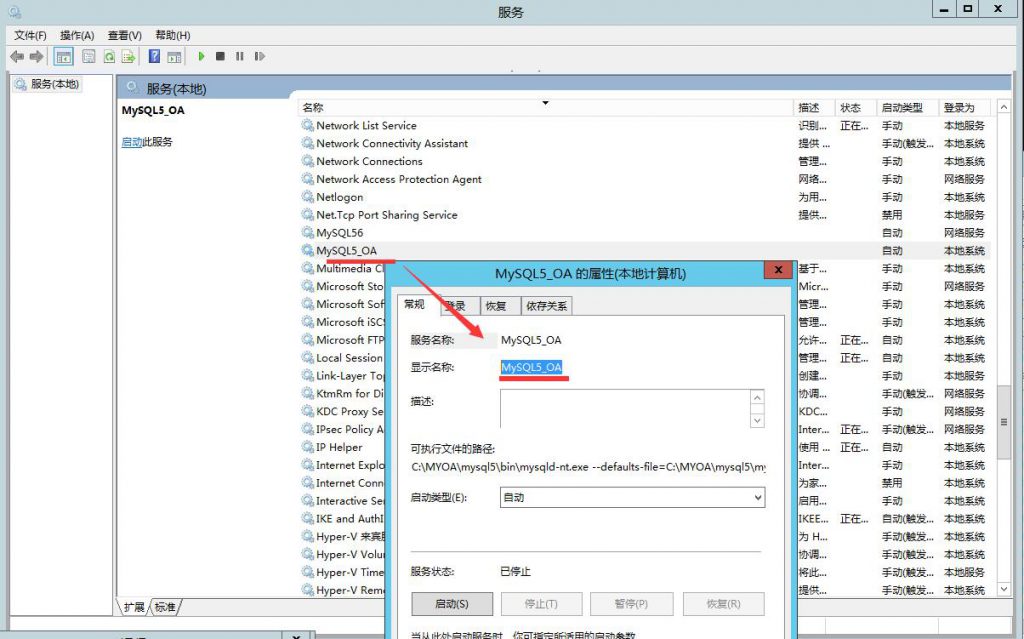
Task: Select the Network Connectivity Assistant service row
Action: [644, 143]
